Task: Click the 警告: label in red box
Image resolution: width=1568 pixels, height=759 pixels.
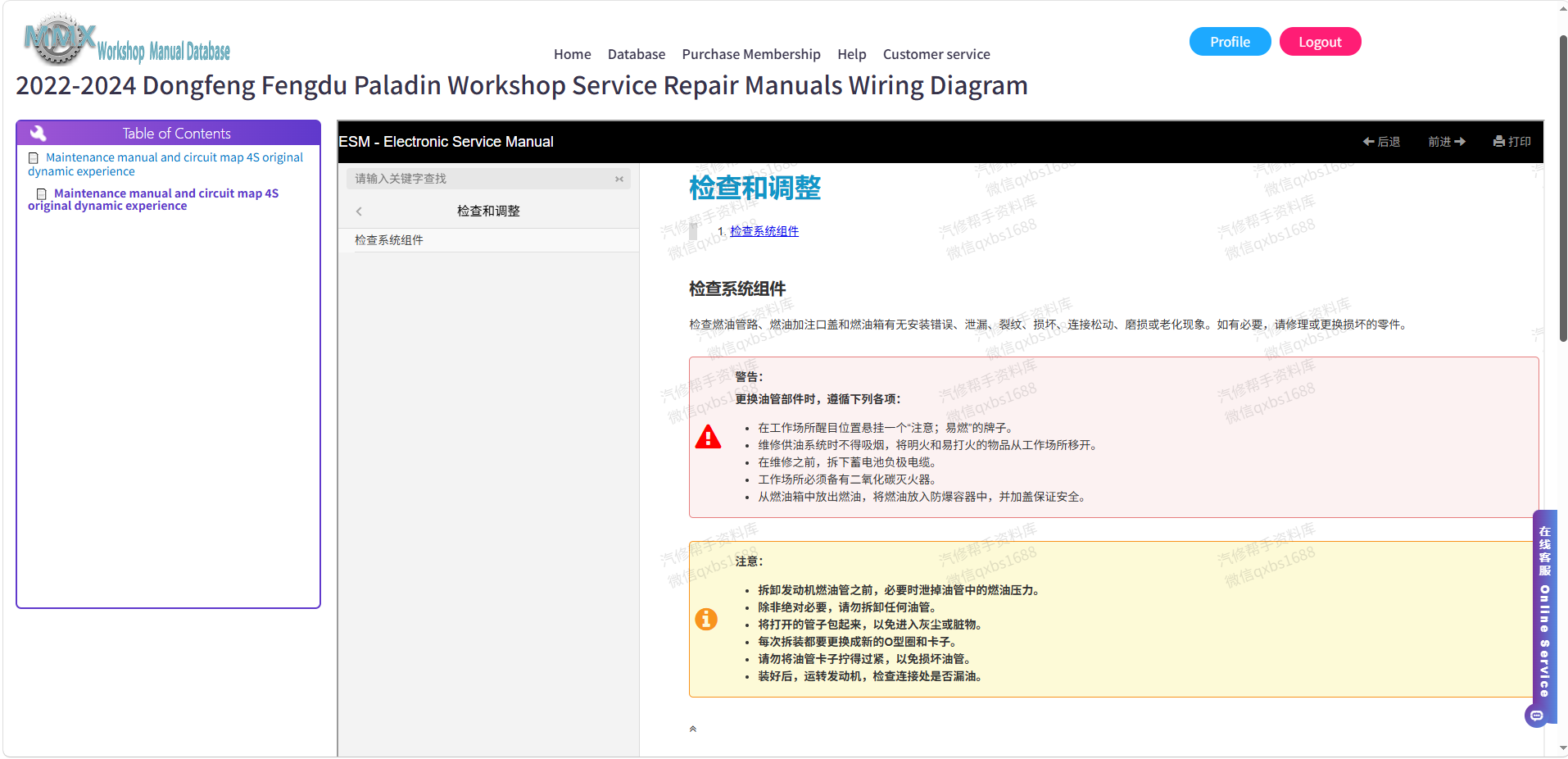Action: point(749,377)
